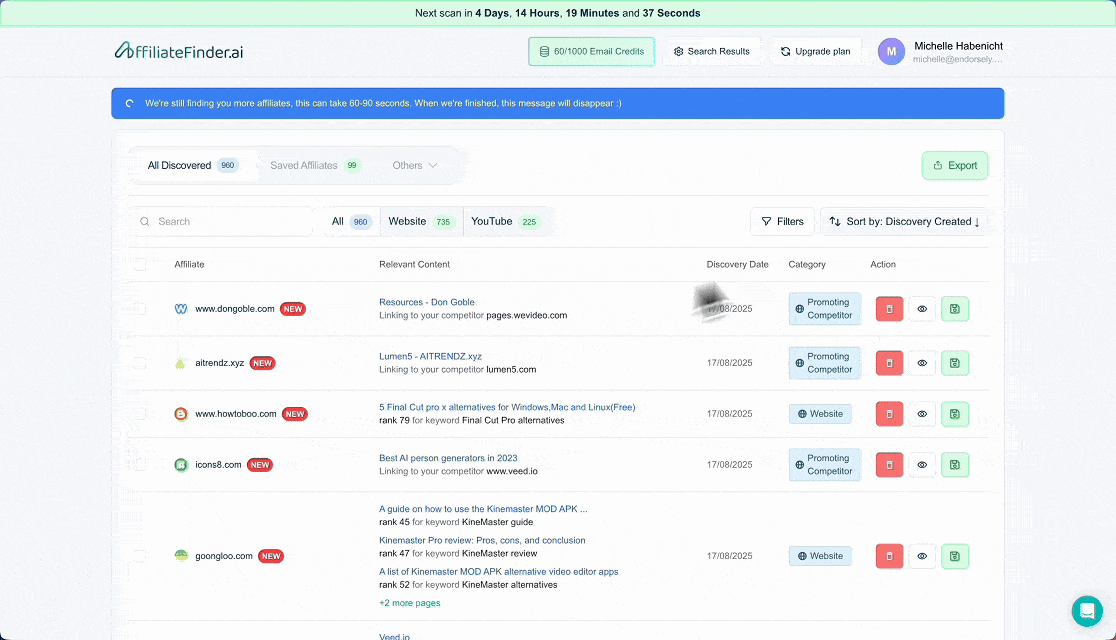Image resolution: width=1116 pixels, height=640 pixels.
Task: Open Sort by Discovery Created dropdown
Action: [x=904, y=221]
